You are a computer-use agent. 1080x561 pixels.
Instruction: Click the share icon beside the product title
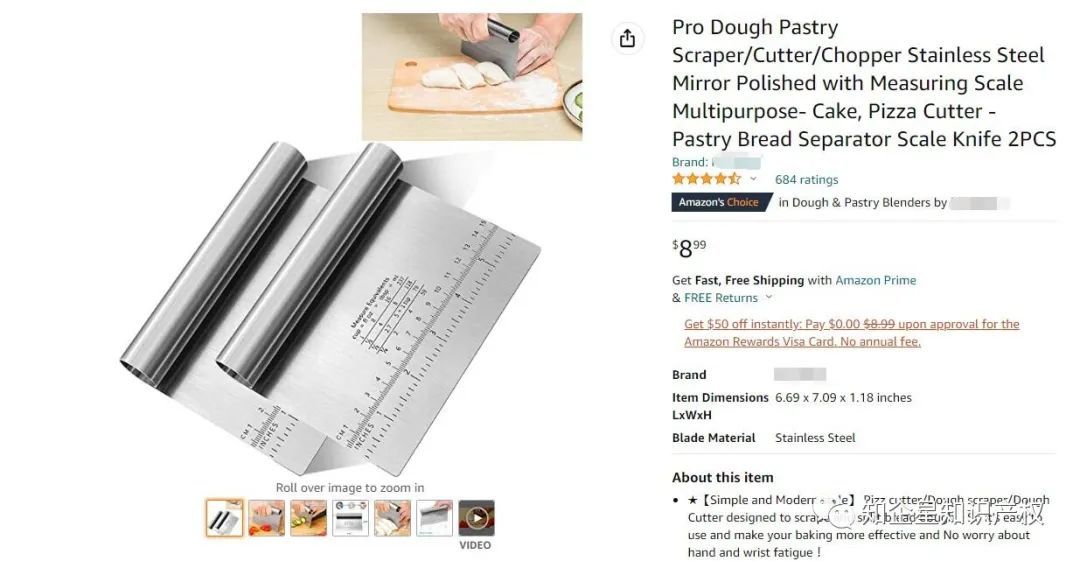pyautogui.click(x=627, y=38)
